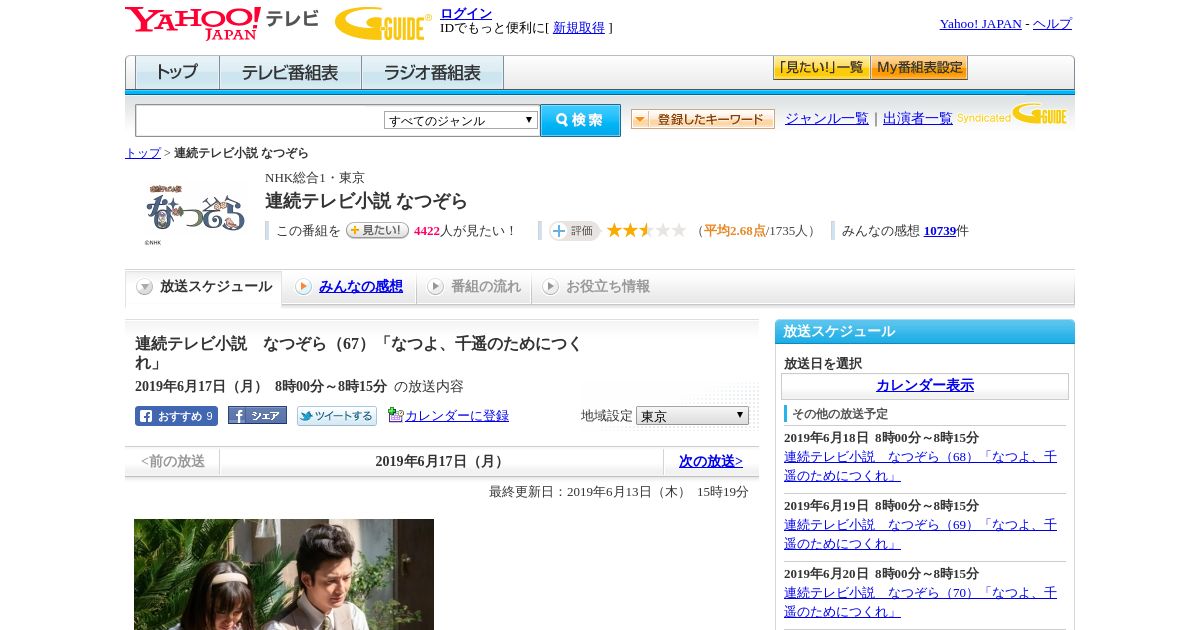1200x630 pixels.
Task: Click the なつぞら program logo thumbnail
Action: [195, 212]
